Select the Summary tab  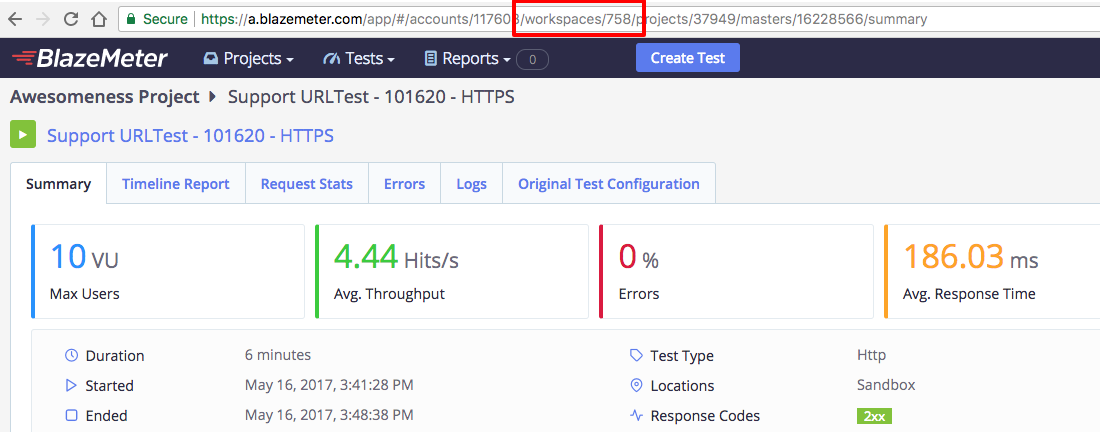[58, 184]
